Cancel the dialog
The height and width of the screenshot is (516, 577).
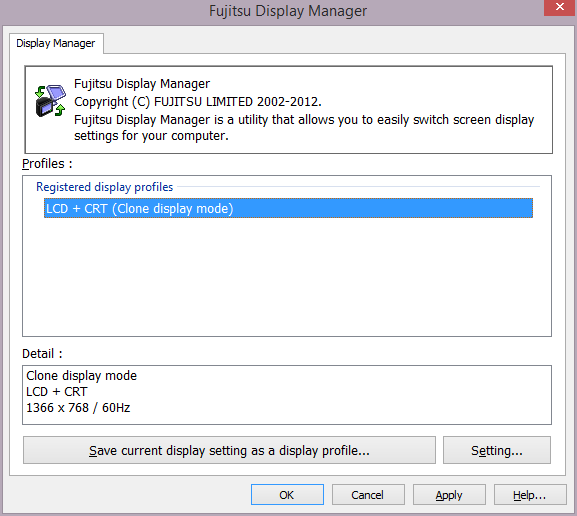tap(368, 495)
